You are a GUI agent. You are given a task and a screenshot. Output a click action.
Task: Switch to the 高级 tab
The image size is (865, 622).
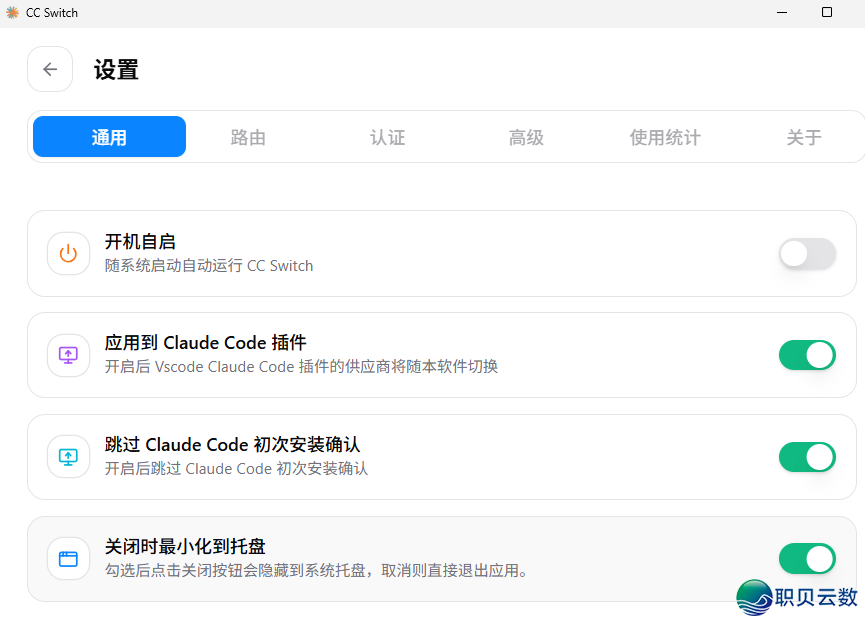[526, 137]
